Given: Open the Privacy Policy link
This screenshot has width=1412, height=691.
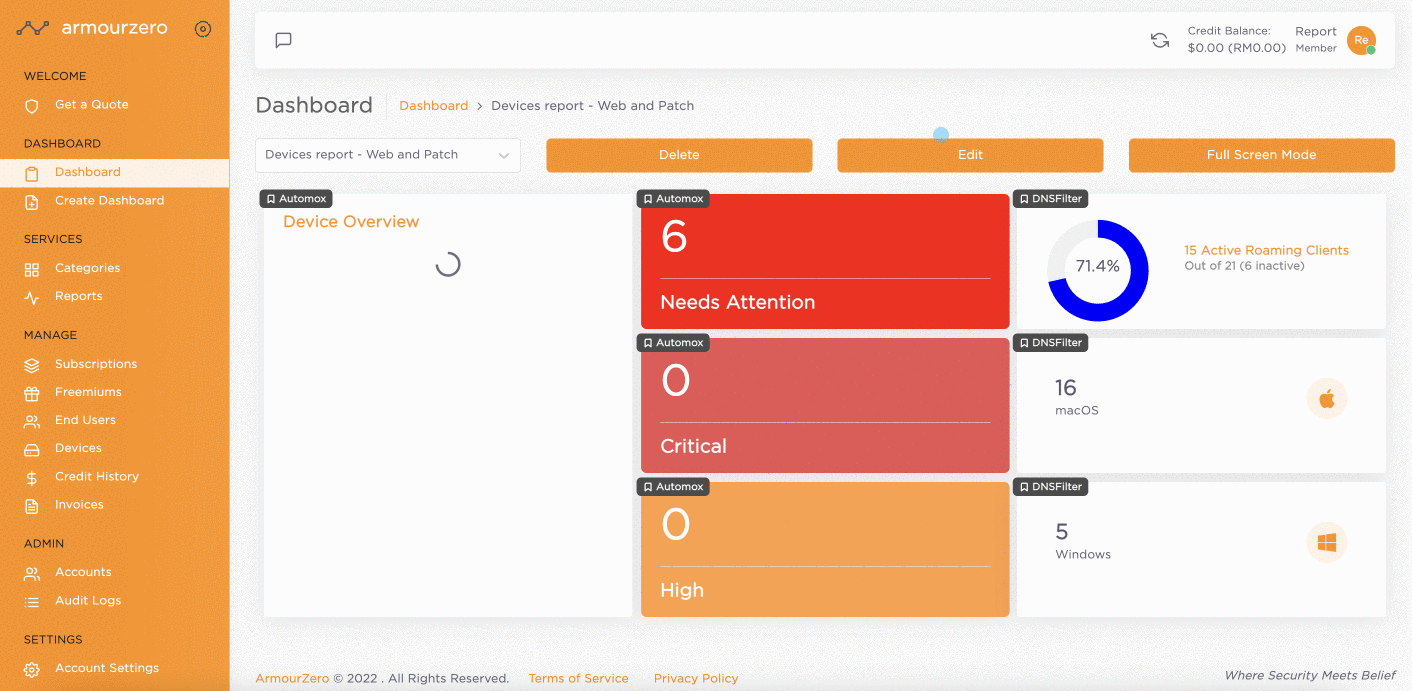Looking at the screenshot, I should (x=696, y=679).
